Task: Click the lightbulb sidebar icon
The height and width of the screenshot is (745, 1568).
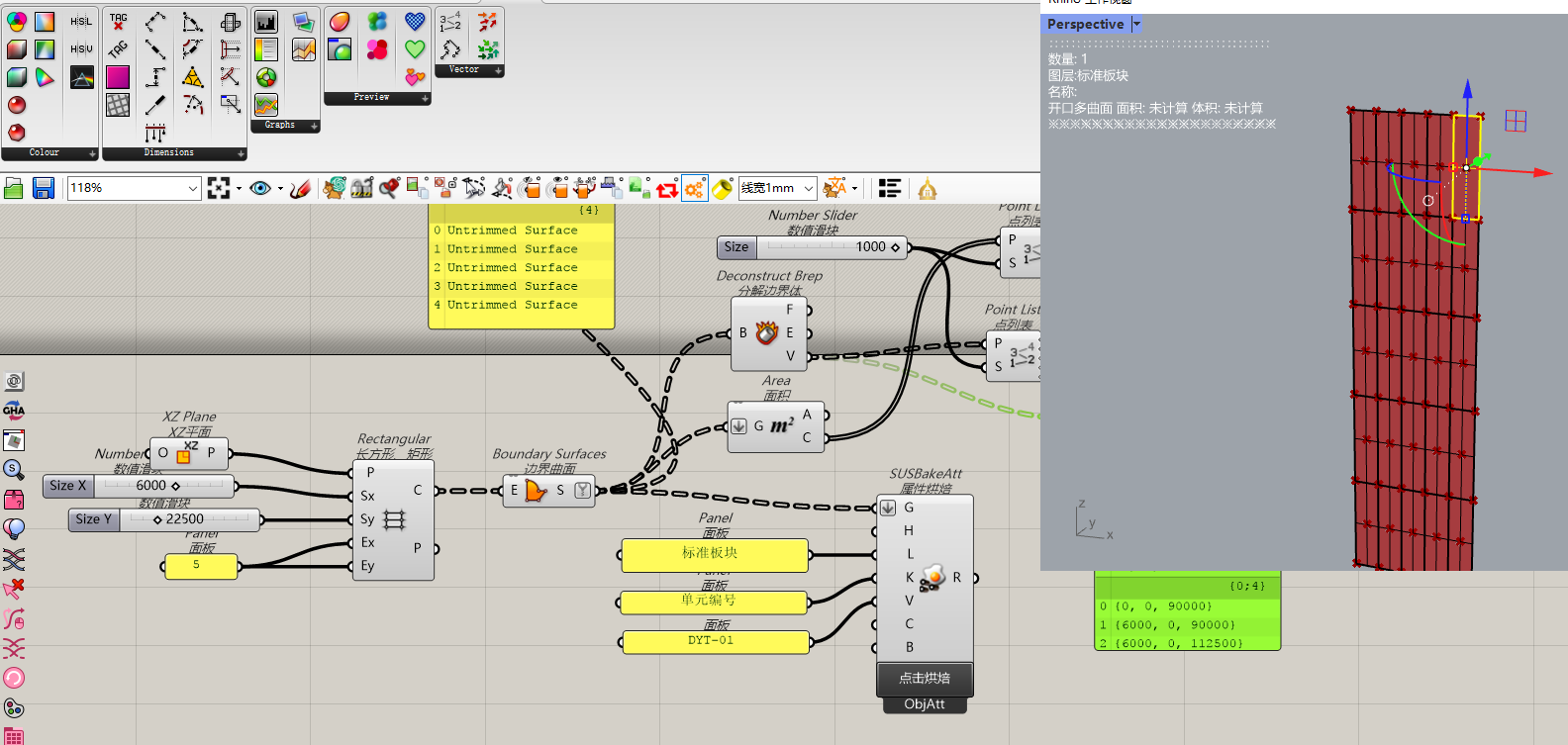Action: point(14,529)
